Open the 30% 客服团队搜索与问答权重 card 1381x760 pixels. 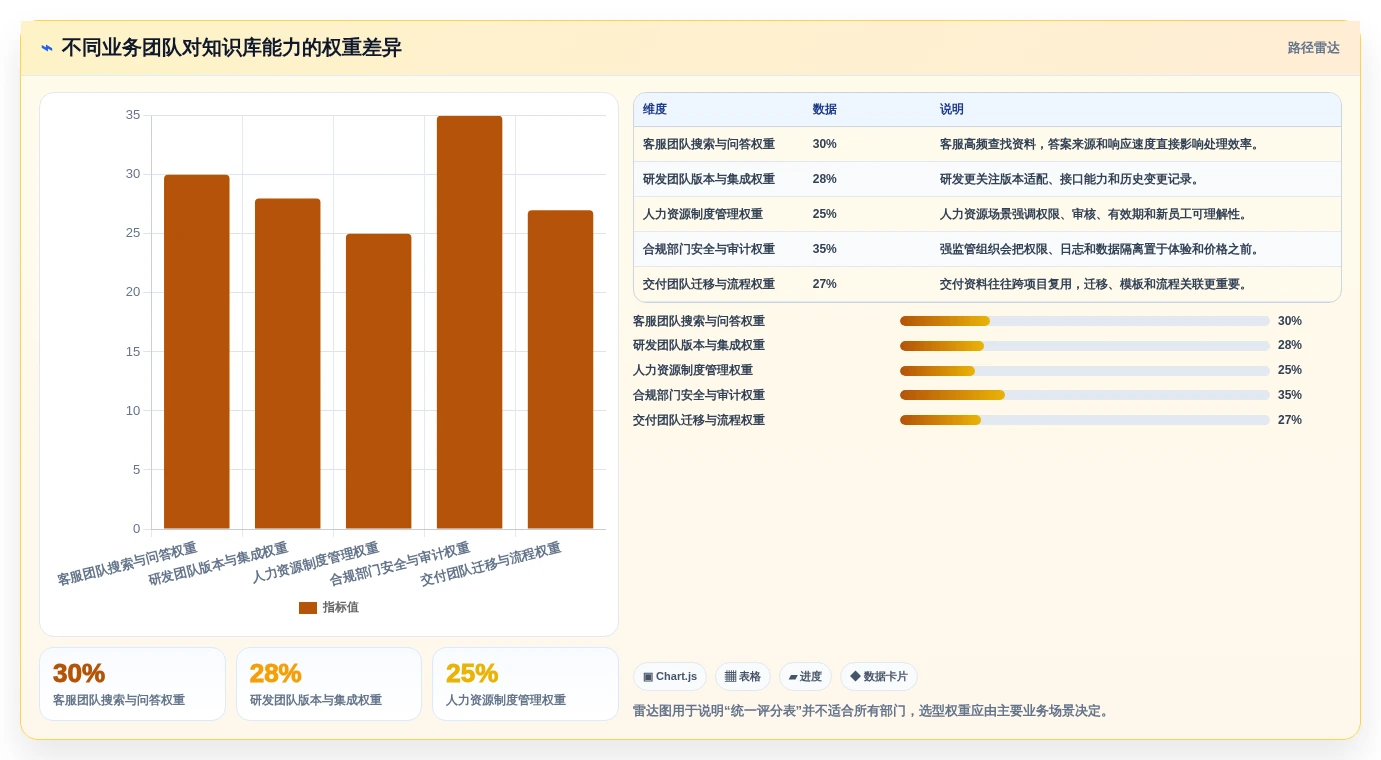point(132,684)
